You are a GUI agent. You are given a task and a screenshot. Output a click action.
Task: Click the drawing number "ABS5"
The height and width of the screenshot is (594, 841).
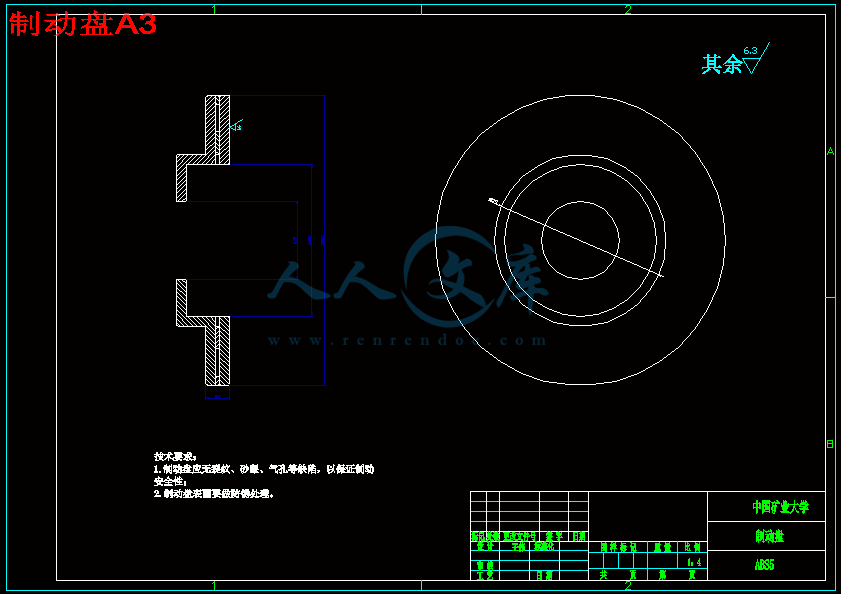click(765, 565)
